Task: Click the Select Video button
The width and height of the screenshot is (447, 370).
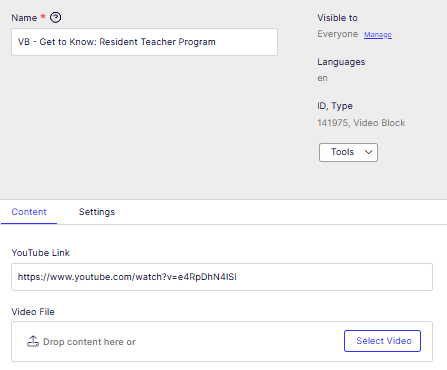Action: (382, 341)
